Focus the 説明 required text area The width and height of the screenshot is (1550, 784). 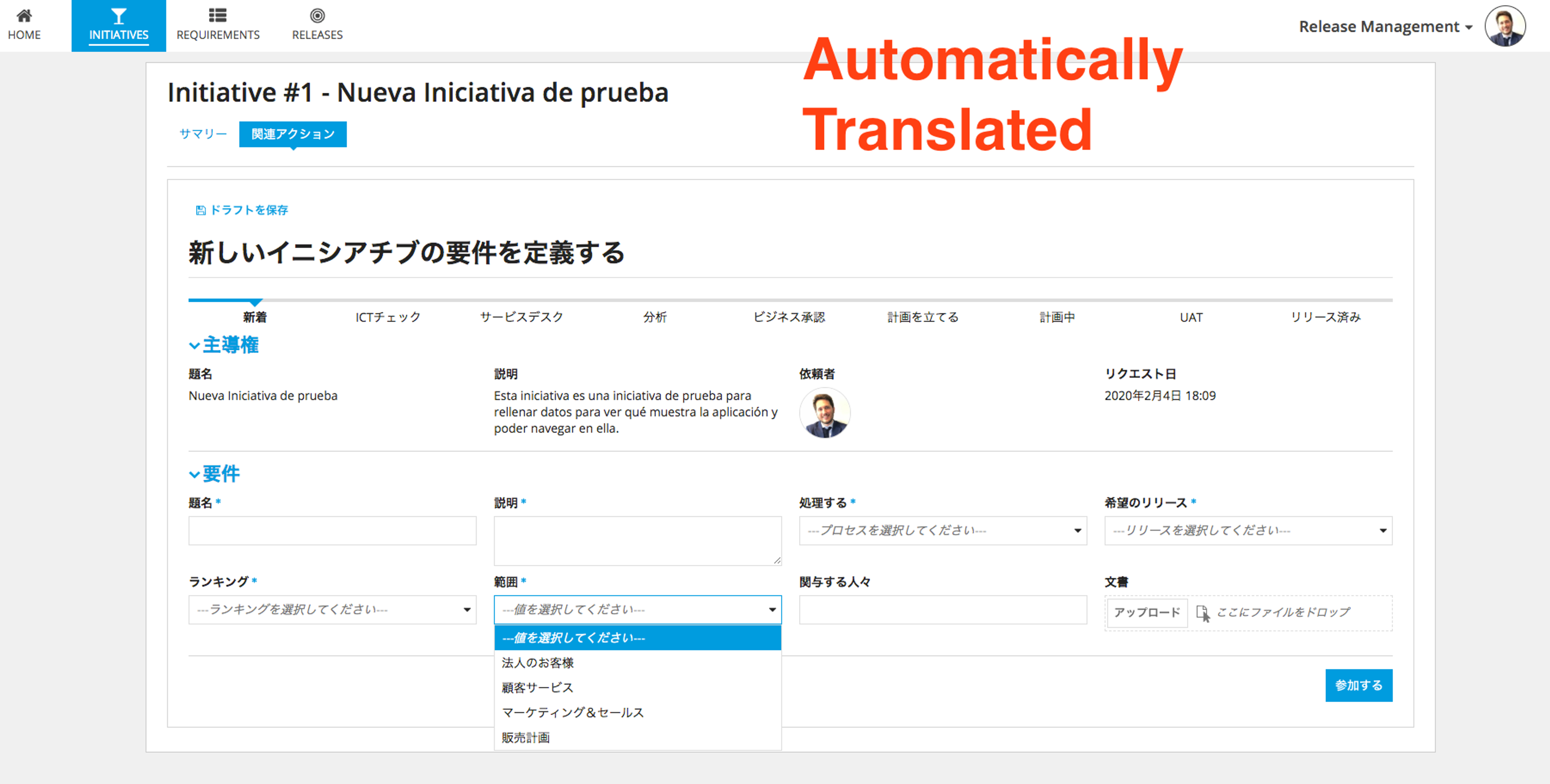tap(637, 540)
